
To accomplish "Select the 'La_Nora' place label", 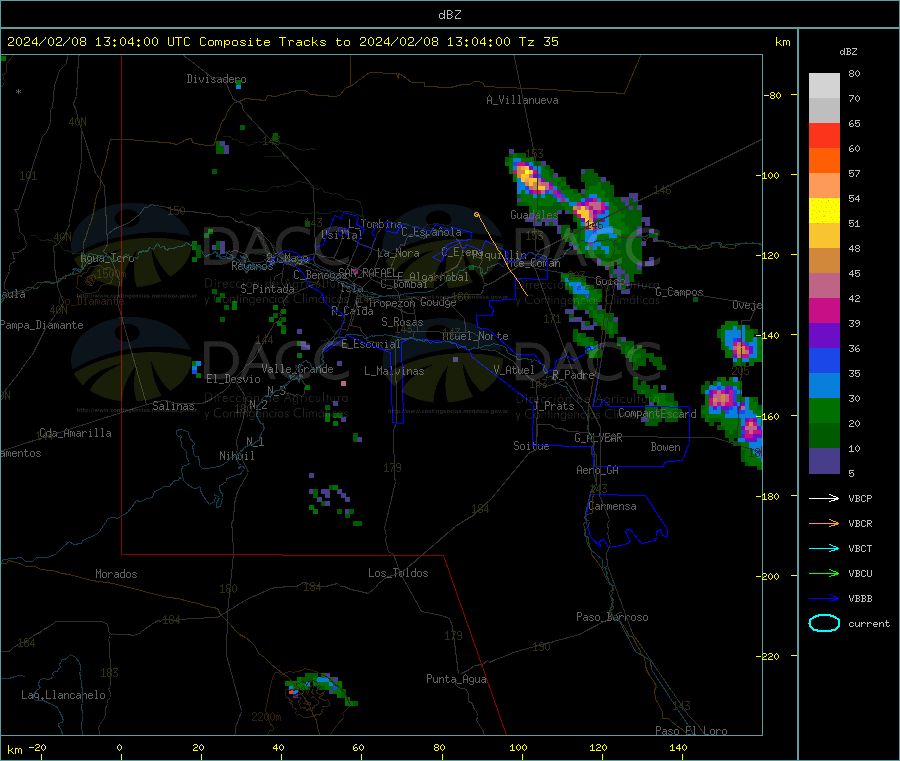I will [x=398, y=253].
